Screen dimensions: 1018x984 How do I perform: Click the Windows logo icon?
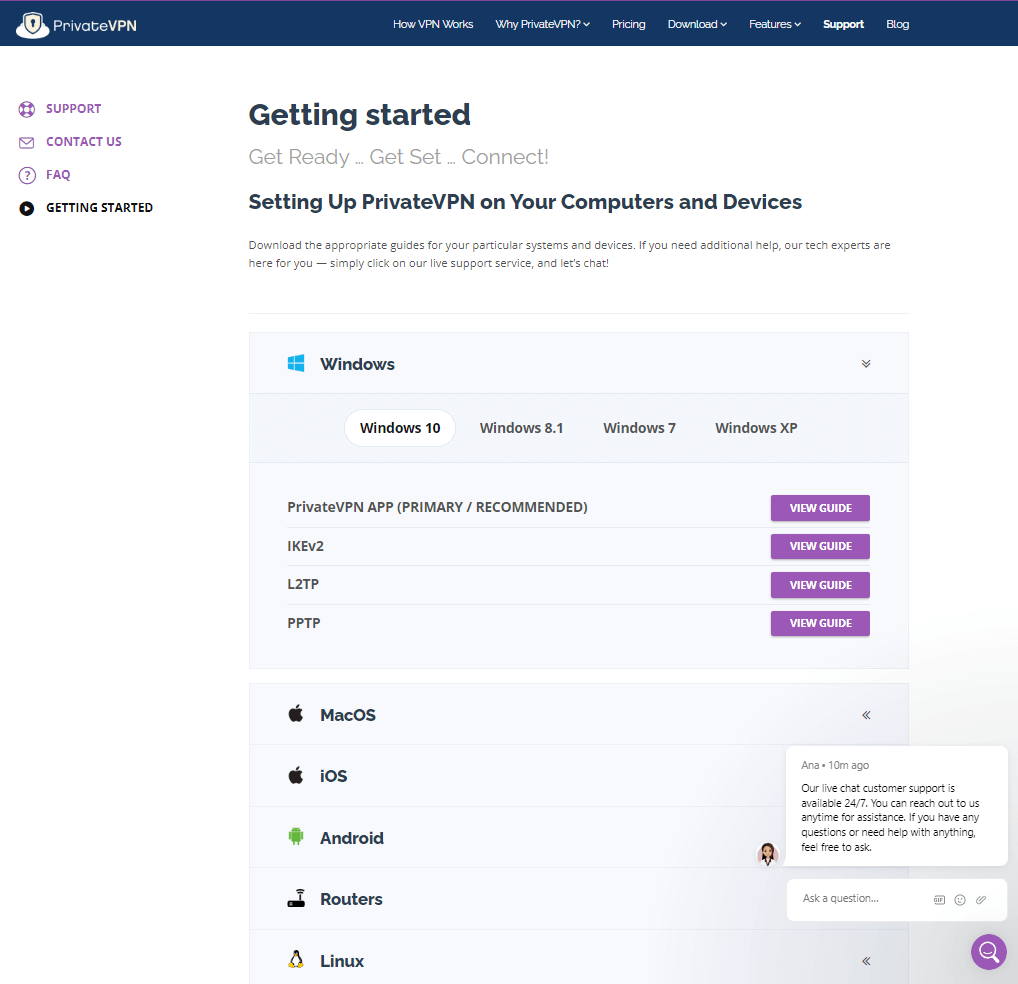[x=296, y=363]
